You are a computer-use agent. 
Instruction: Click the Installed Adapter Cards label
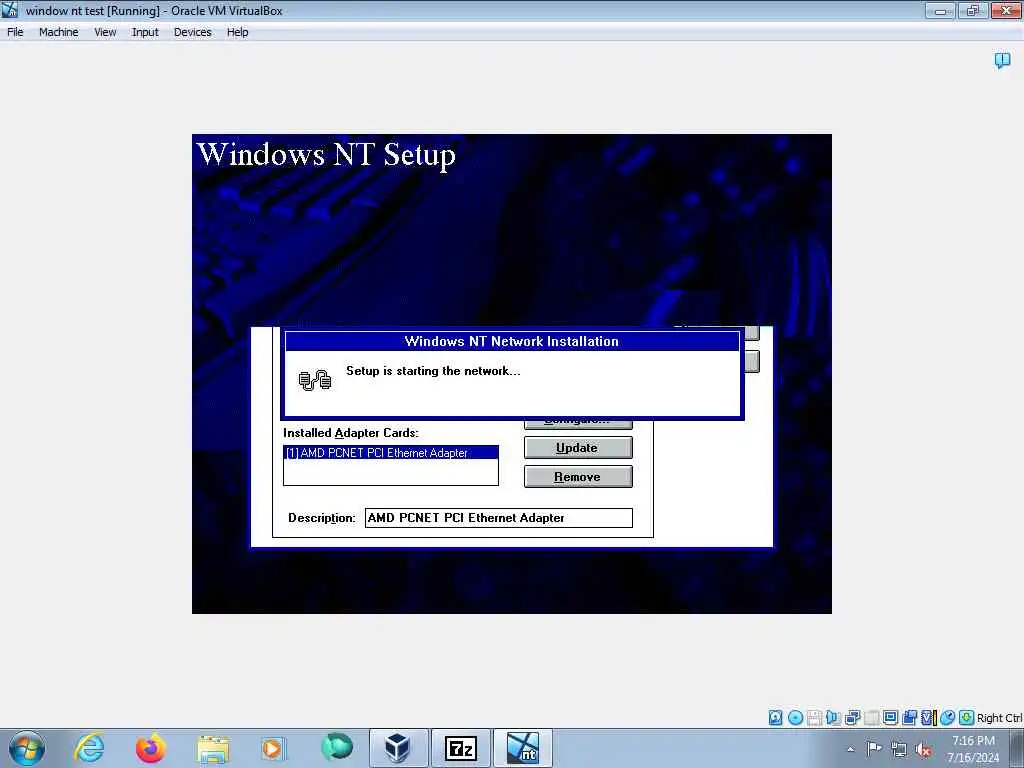coord(351,433)
